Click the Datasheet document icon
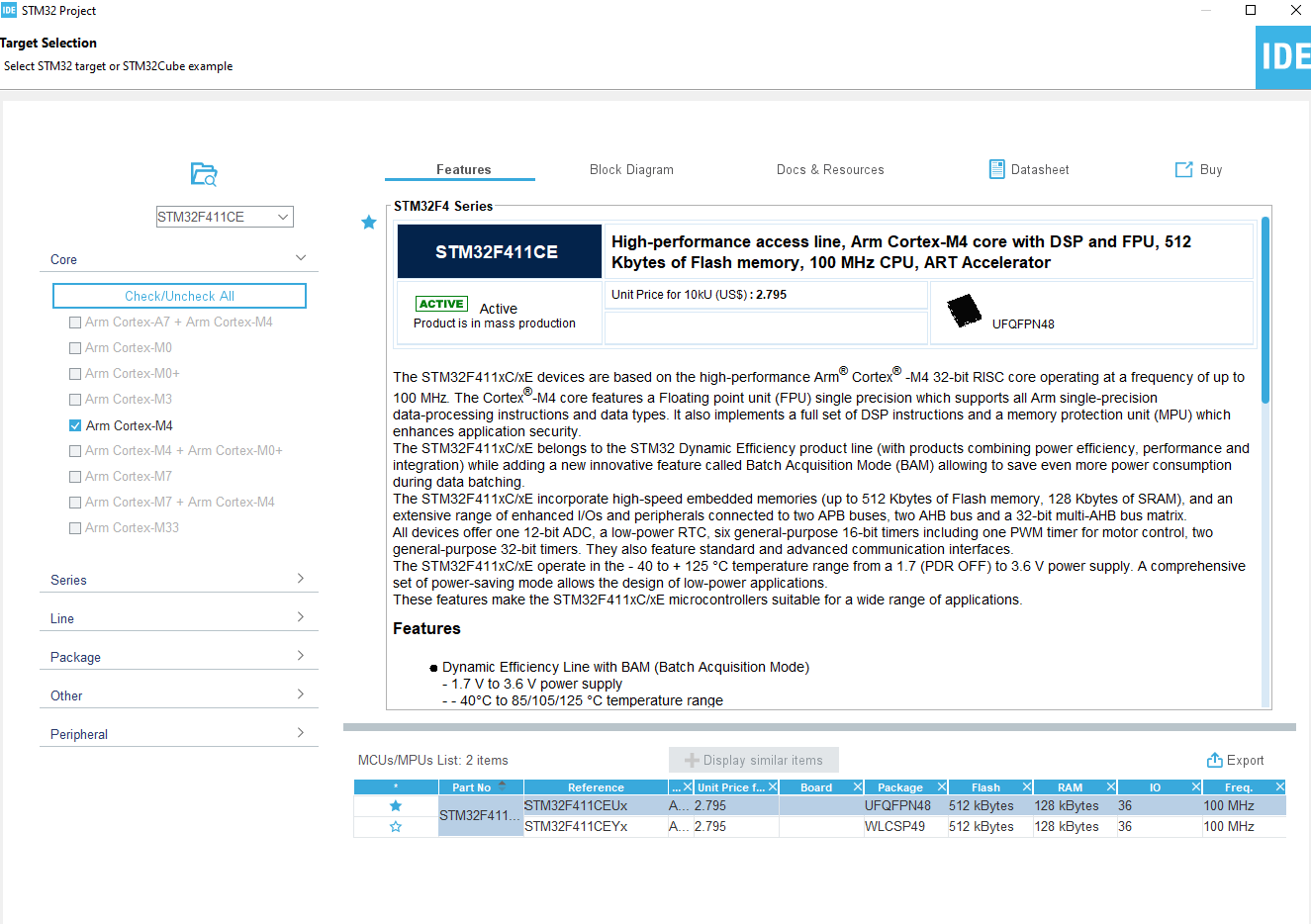1311x924 pixels. click(x=997, y=169)
